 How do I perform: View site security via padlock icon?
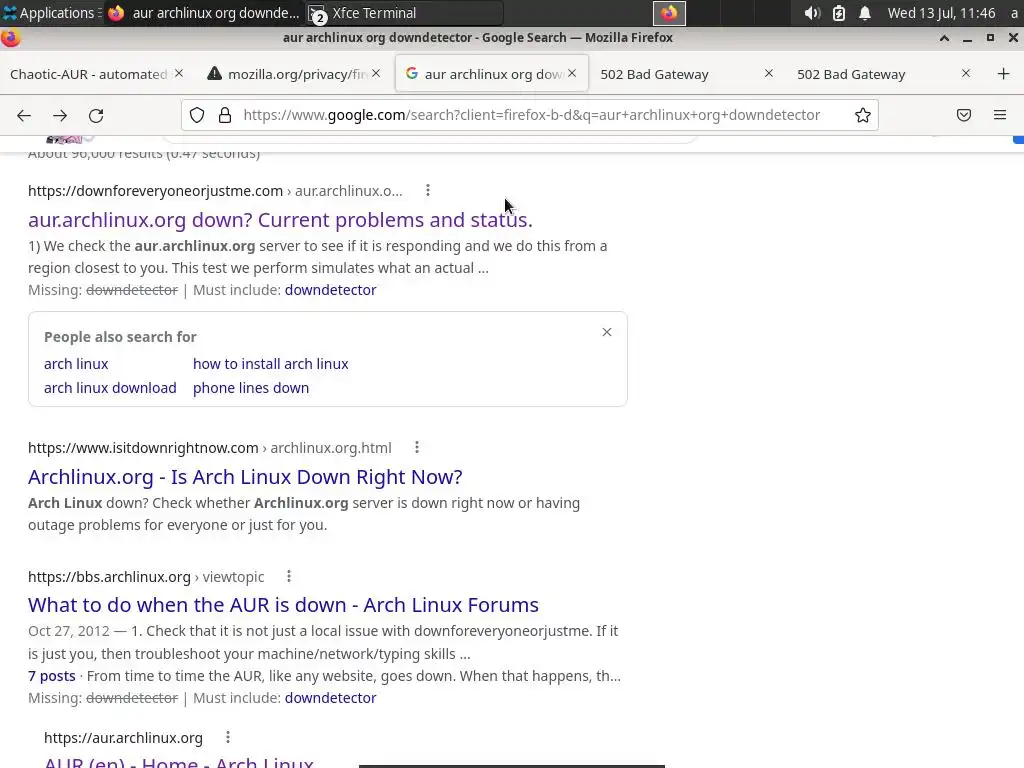click(x=225, y=116)
